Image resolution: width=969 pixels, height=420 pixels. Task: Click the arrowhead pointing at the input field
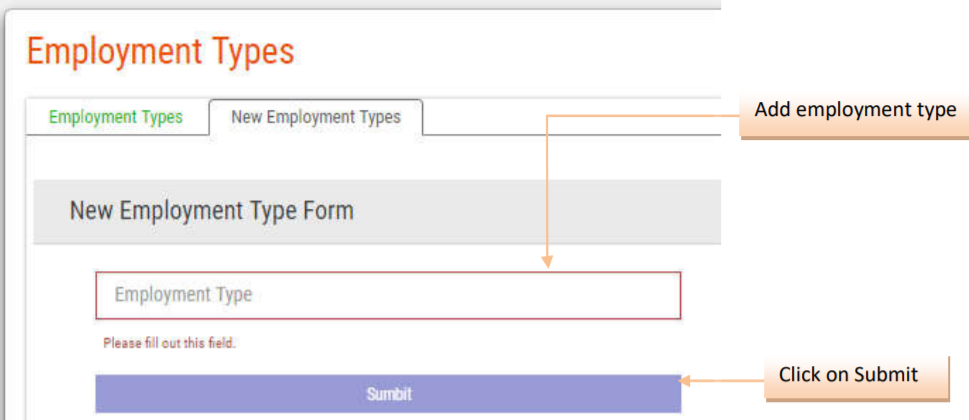pos(547,262)
